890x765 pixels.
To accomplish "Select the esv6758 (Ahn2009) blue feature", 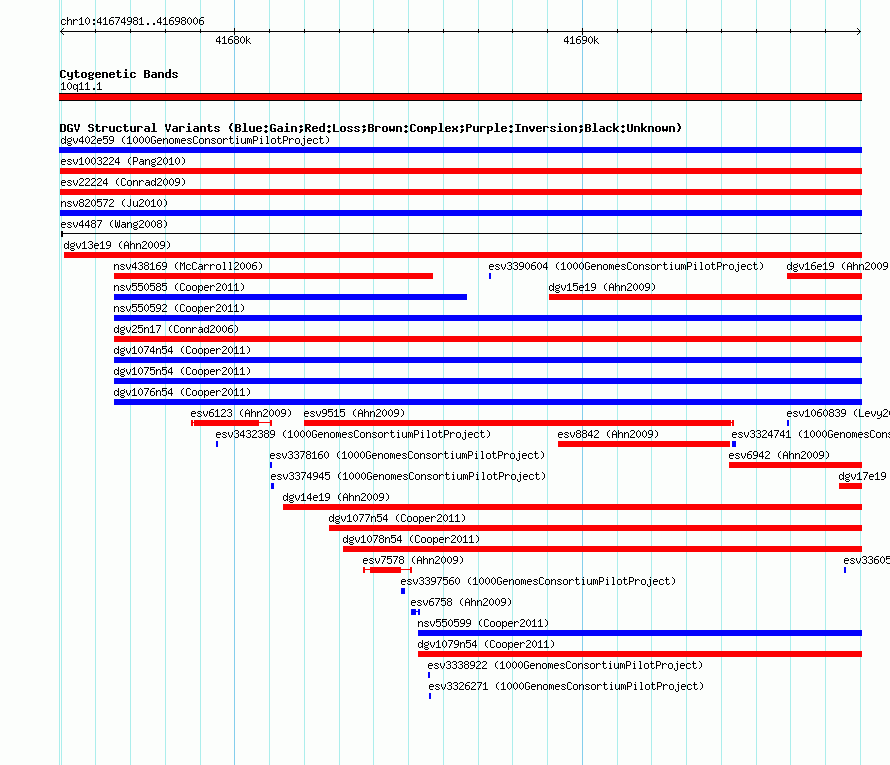I will click(415, 612).
